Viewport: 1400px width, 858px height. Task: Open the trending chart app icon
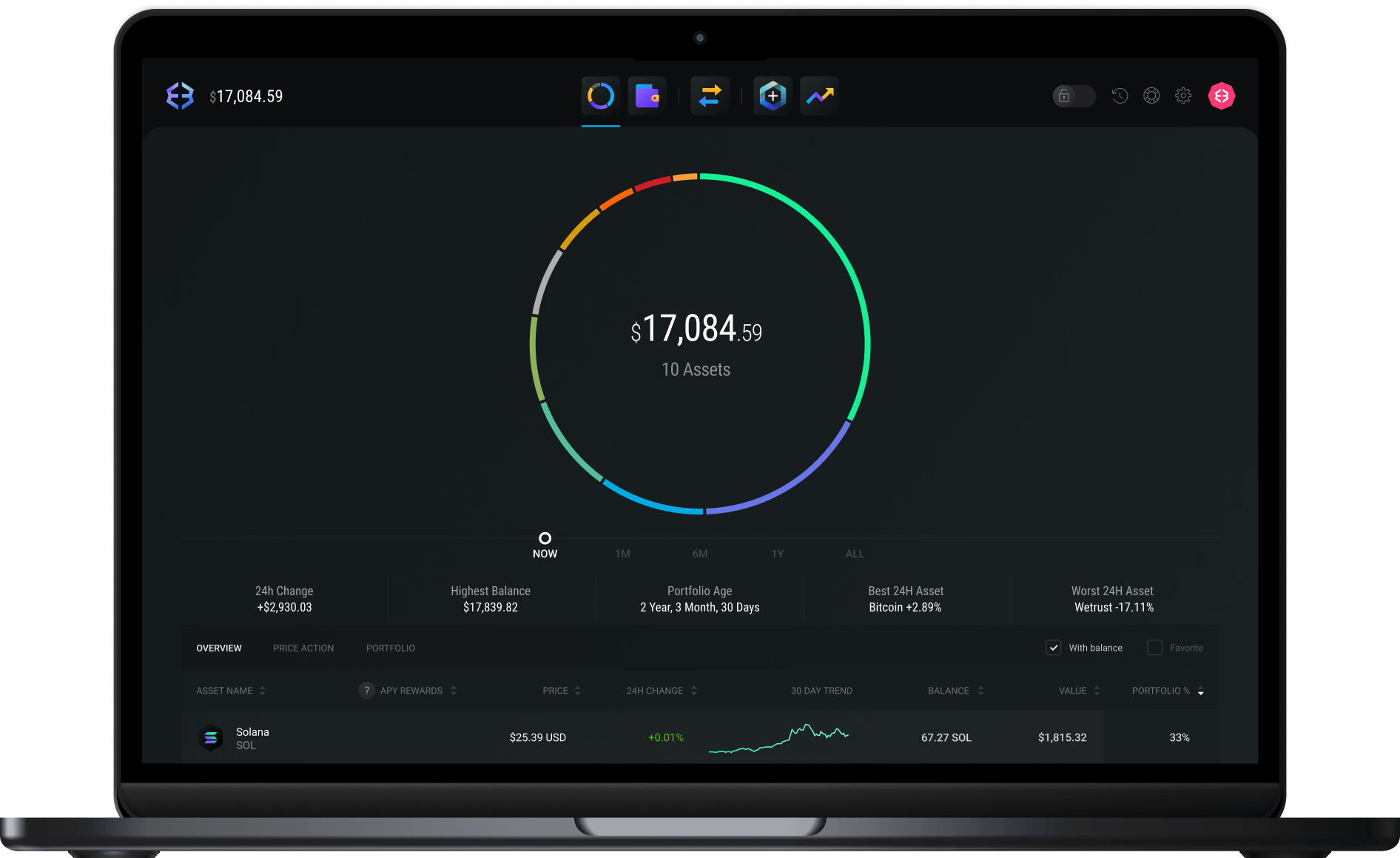(820, 95)
